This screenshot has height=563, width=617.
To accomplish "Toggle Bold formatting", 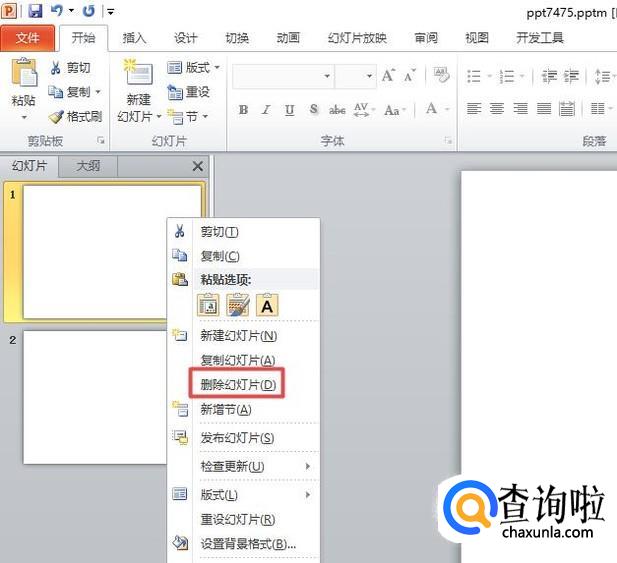I will click(243, 110).
